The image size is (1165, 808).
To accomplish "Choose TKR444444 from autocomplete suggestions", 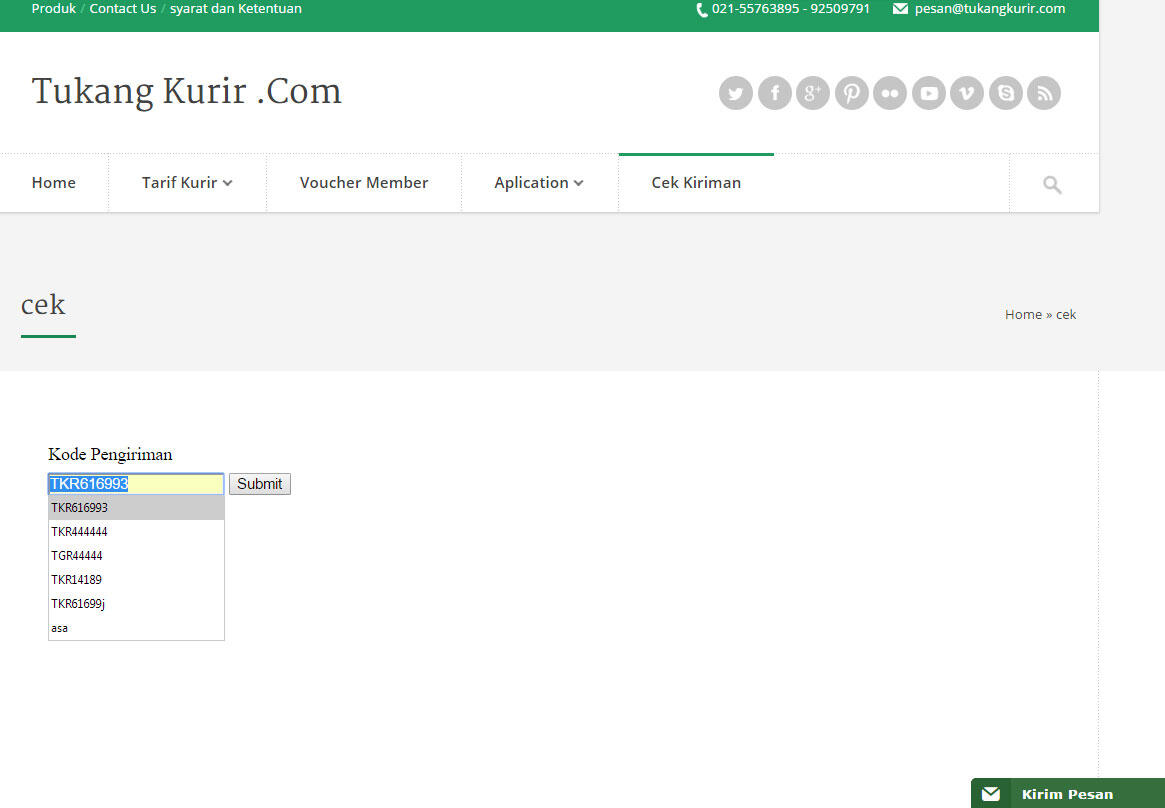I will pos(136,532).
